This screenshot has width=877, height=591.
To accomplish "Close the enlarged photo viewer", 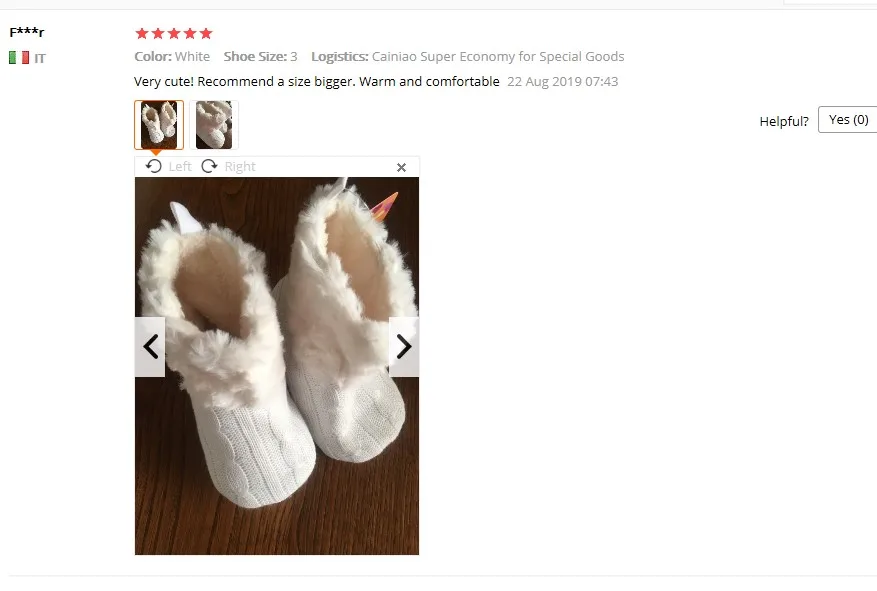I will 401,167.
